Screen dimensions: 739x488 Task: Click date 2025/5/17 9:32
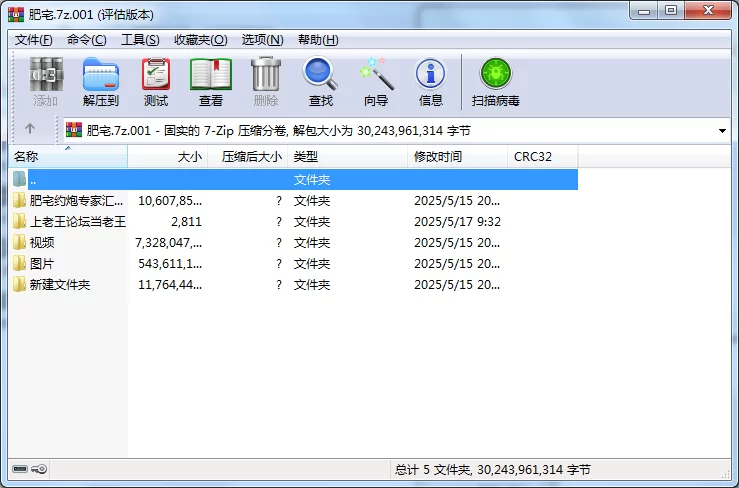coord(457,221)
